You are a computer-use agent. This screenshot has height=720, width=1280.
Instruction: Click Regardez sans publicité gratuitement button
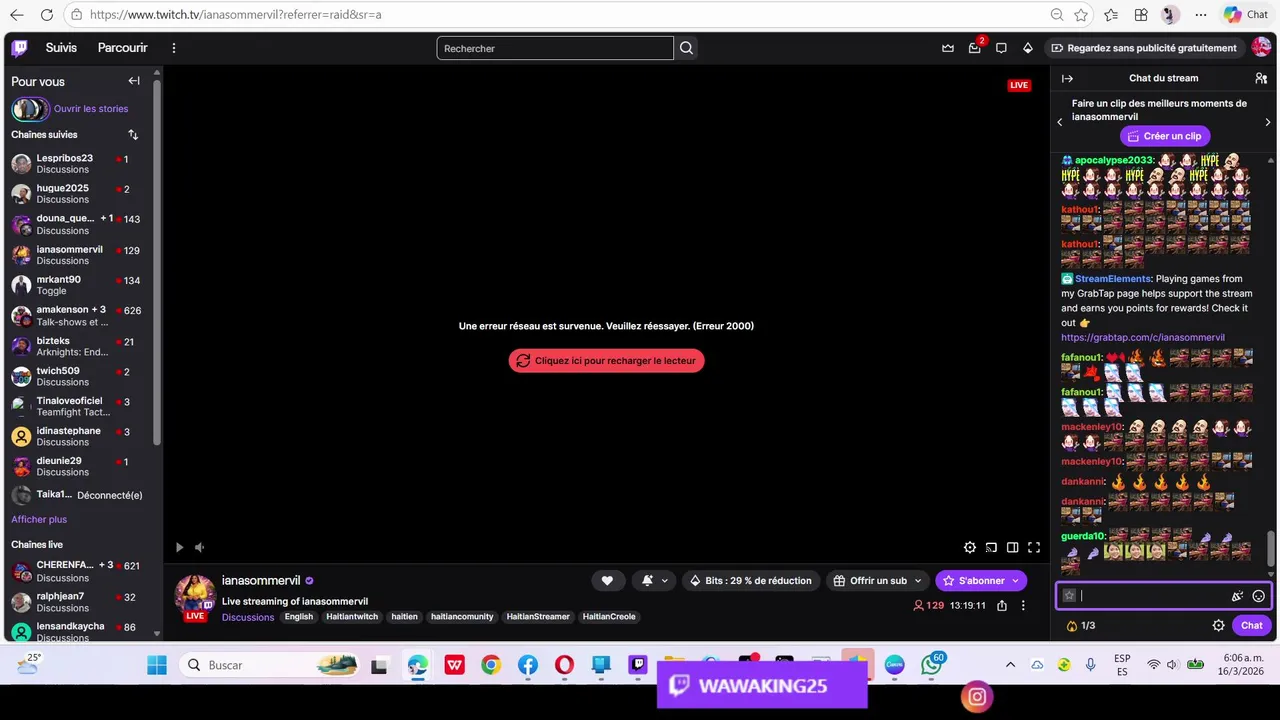point(1143,48)
